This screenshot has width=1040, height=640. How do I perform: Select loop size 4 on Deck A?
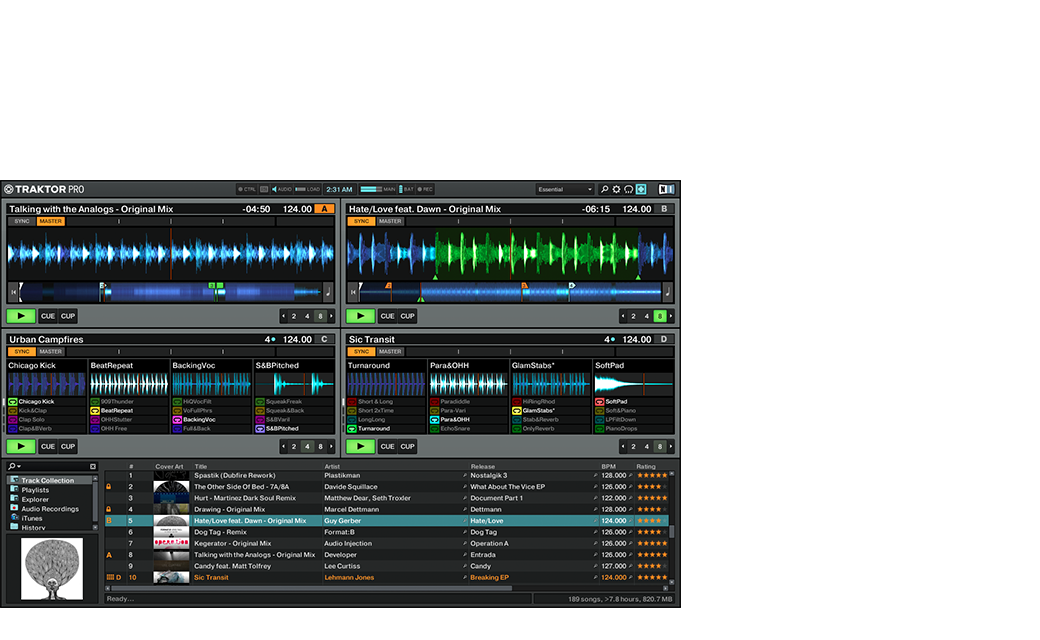coord(307,316)
